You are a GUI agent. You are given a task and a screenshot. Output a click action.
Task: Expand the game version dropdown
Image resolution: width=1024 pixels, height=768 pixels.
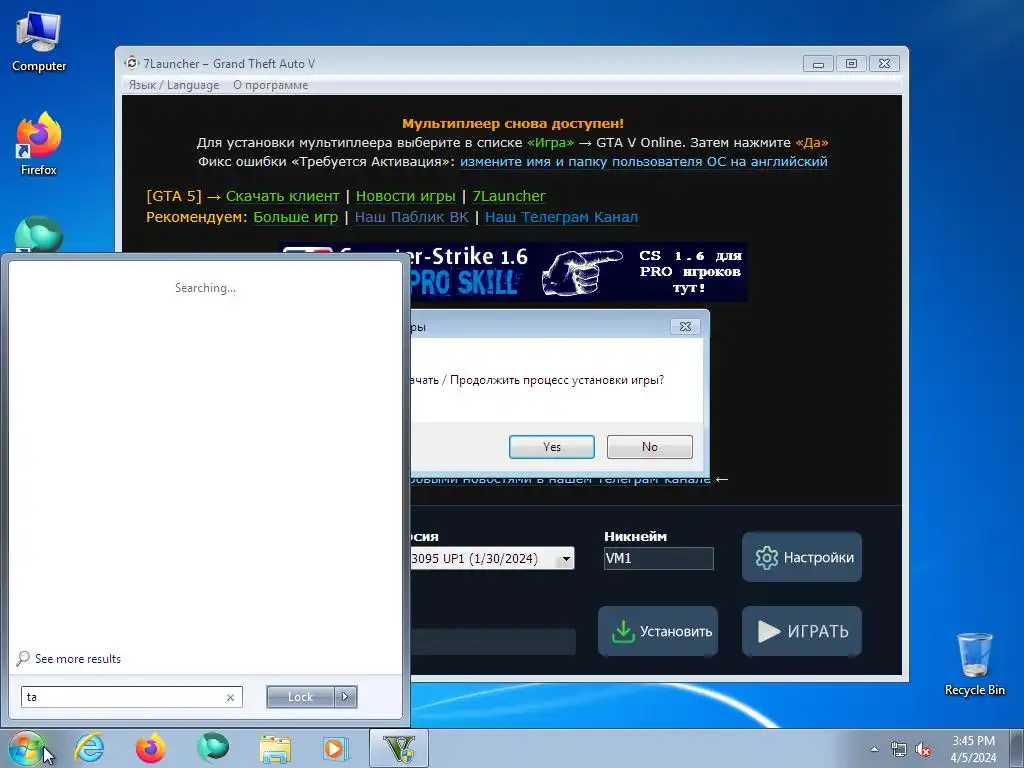(566, 558)
